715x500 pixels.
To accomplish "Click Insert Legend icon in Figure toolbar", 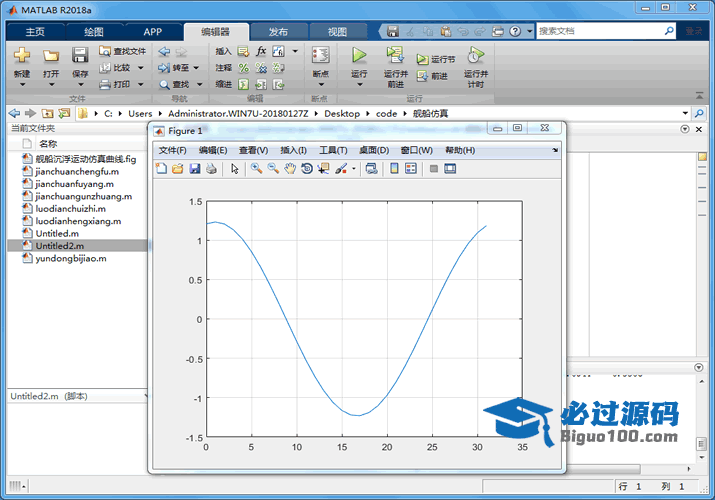I will pos(411,169).
